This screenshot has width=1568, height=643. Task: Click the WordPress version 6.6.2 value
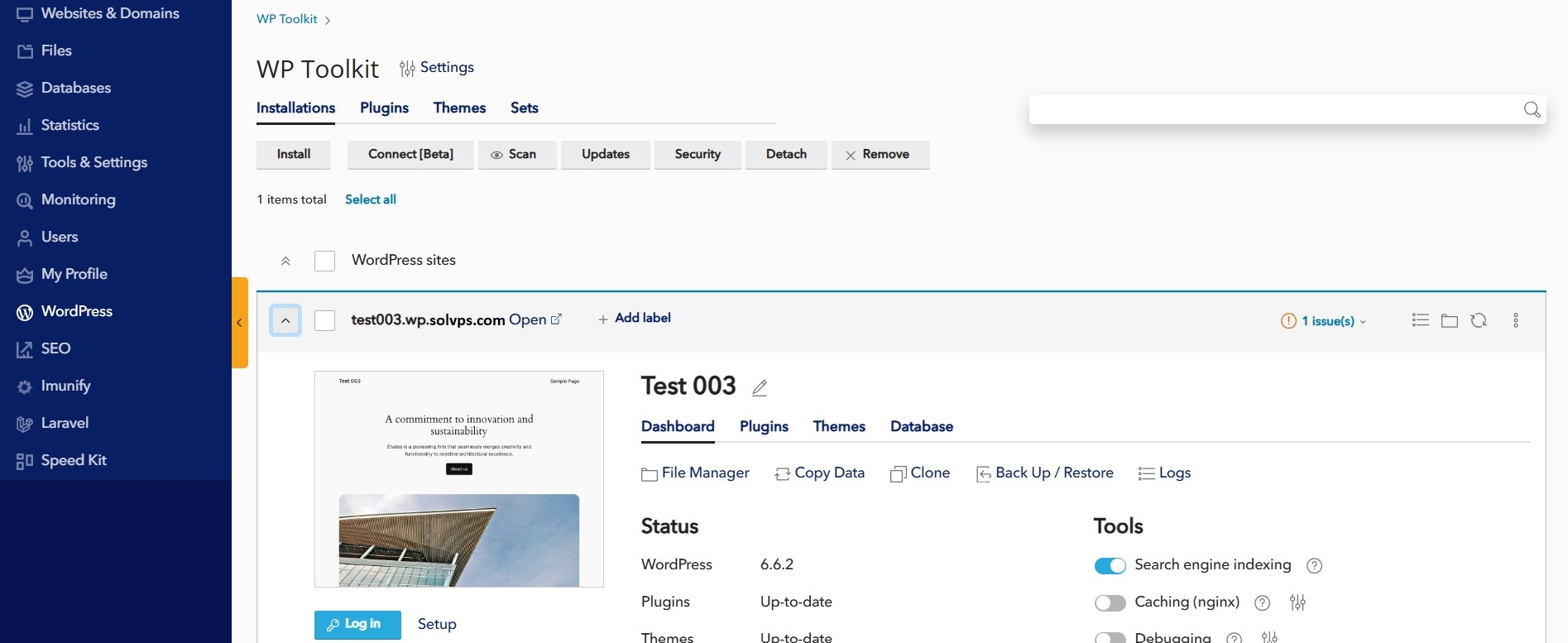coord(777,564)
